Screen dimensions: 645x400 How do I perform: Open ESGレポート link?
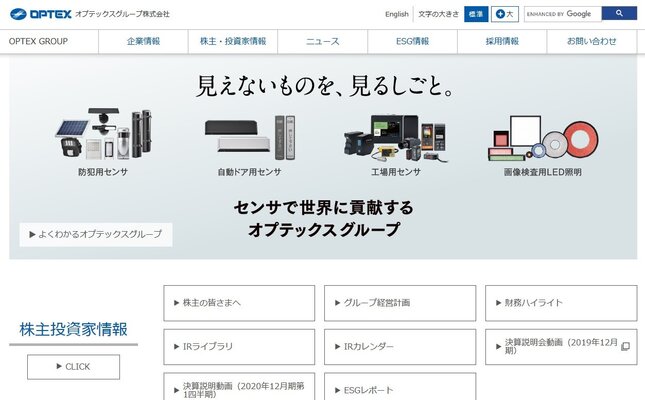pyautogui.click(x=400, y=387)
